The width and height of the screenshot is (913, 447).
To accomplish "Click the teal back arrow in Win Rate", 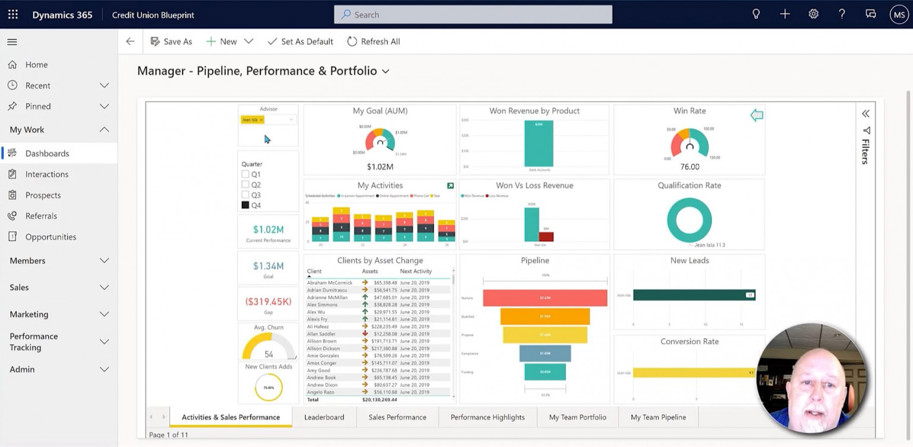I will (x=756, y=115).
